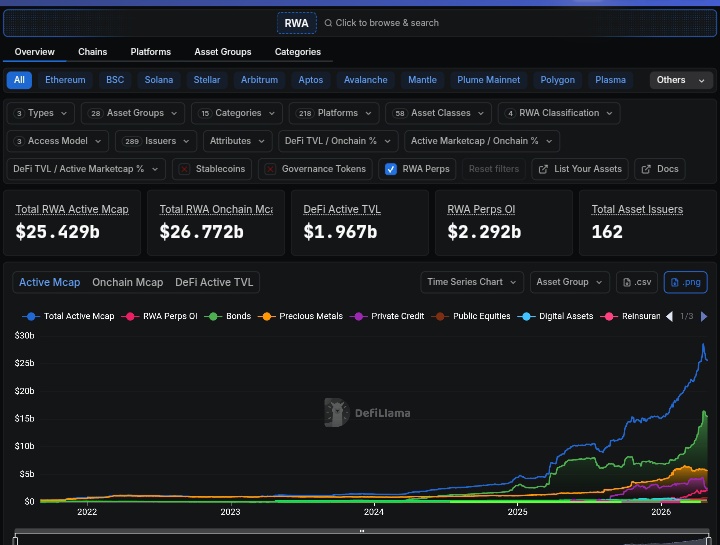Toggle Total Active Mcap legend marker
This screenshot has height=545, width=720.
pyautogui.click(x=31, y=316)
